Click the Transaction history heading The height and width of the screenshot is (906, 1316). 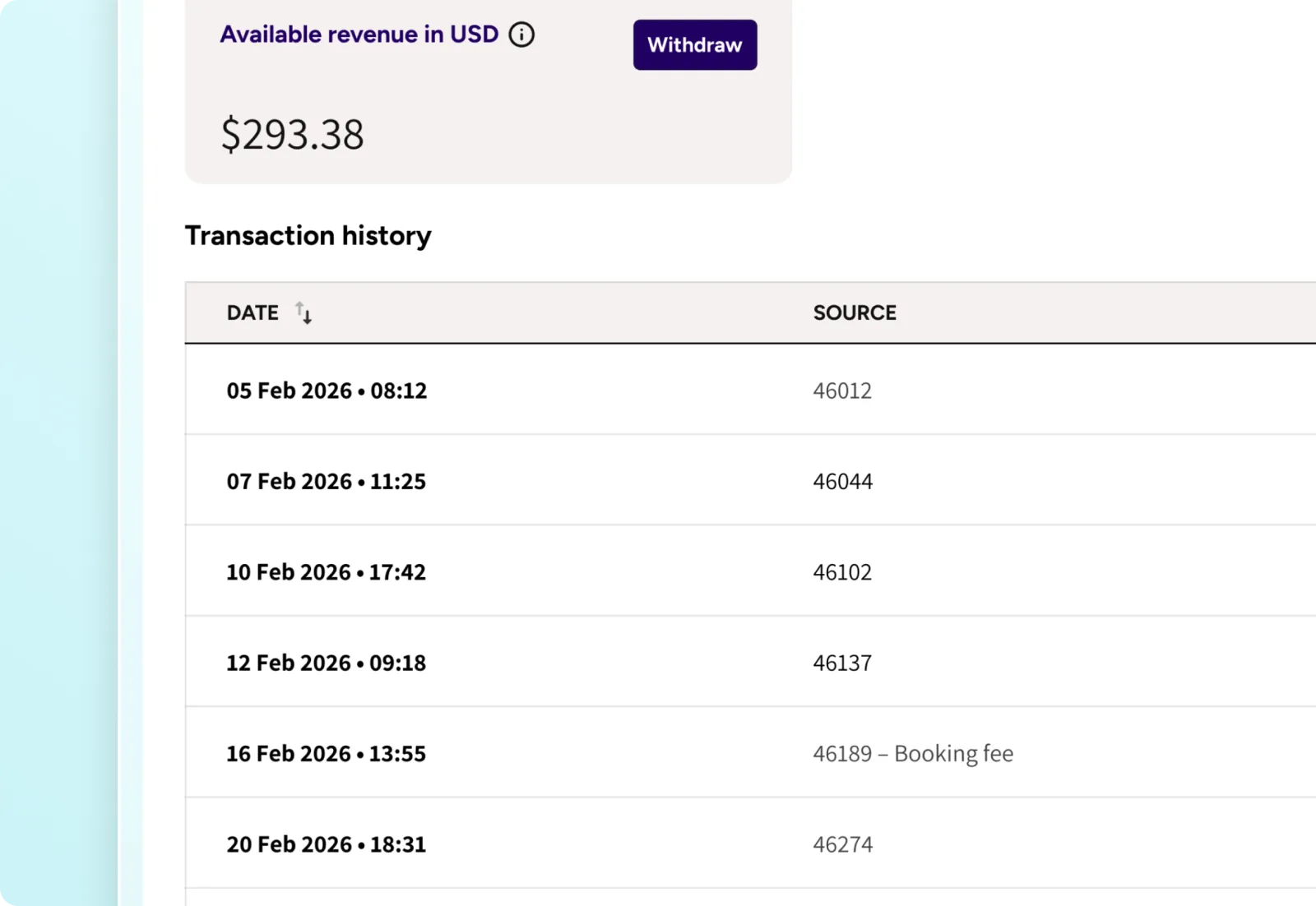click(x=308, y=236)
